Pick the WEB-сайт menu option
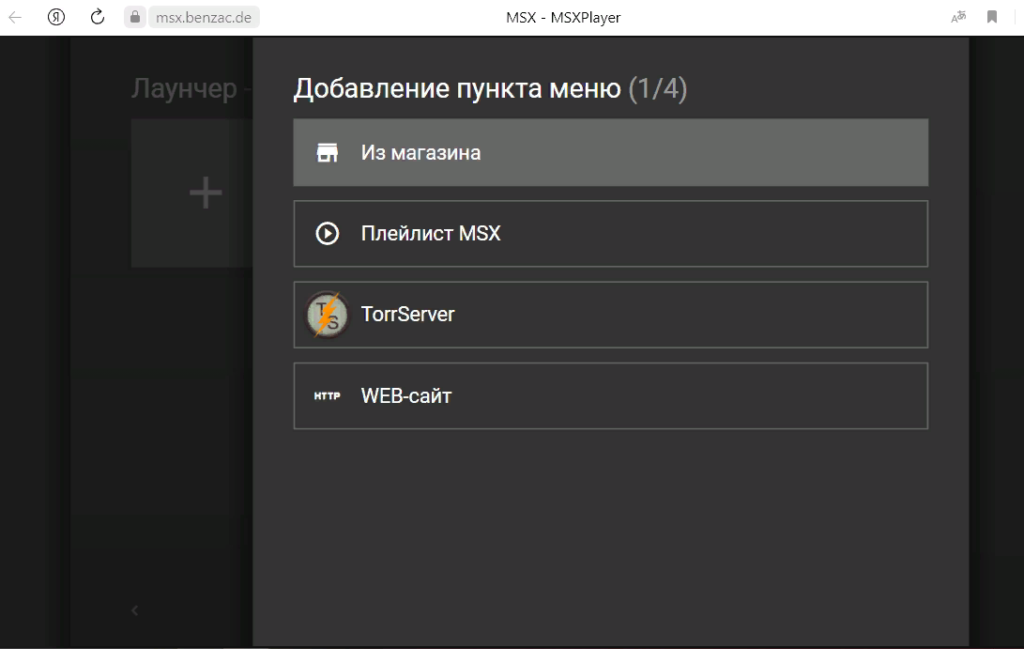The image size is (1024, 649). pyautogui.click(x=610, y=396)
